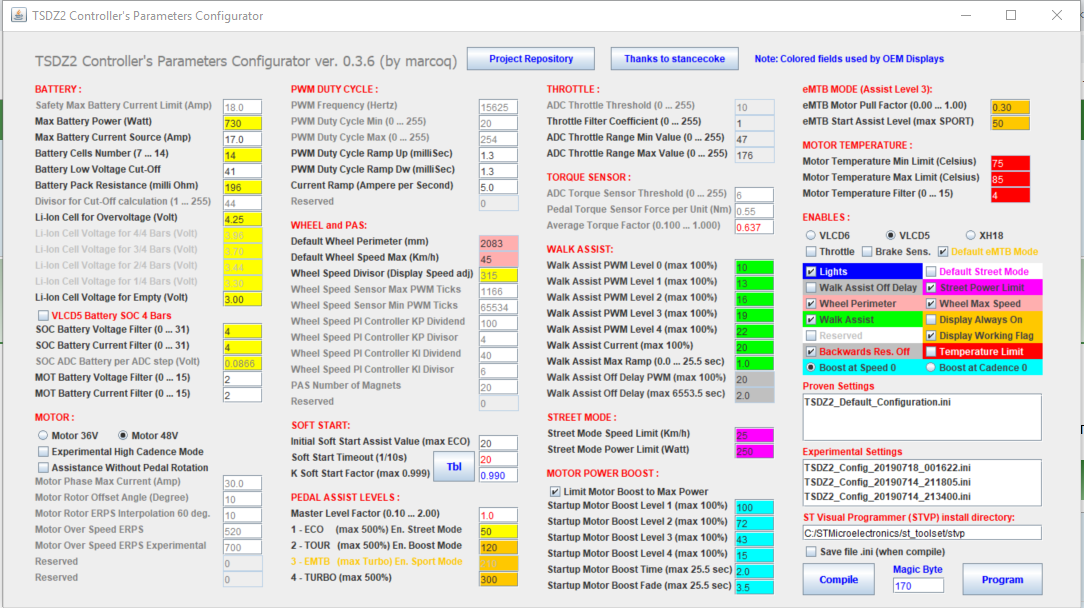Select the Motor 36V radio button

click(x=43, y=436)
